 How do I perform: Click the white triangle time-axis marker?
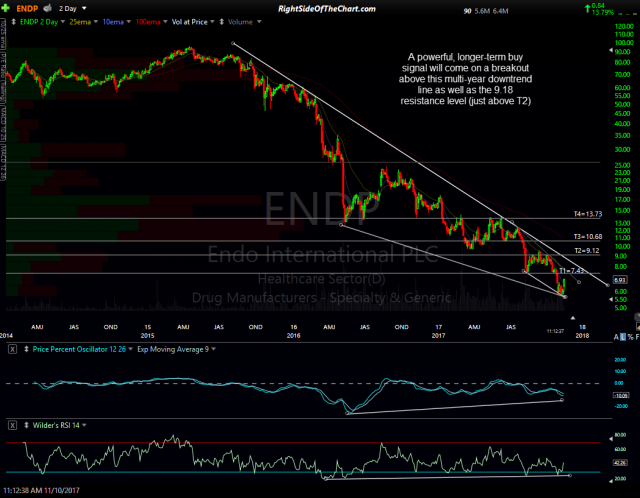[x=573, y=318]
